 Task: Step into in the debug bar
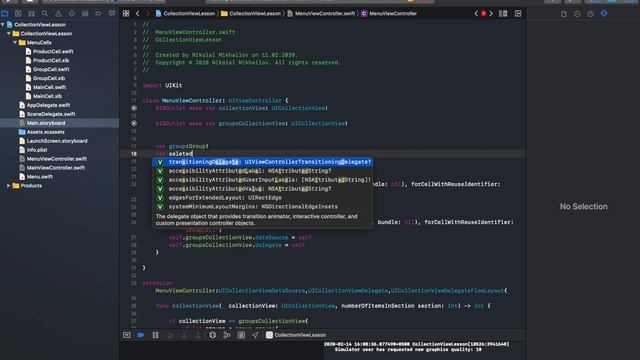(x=184, y=335)
